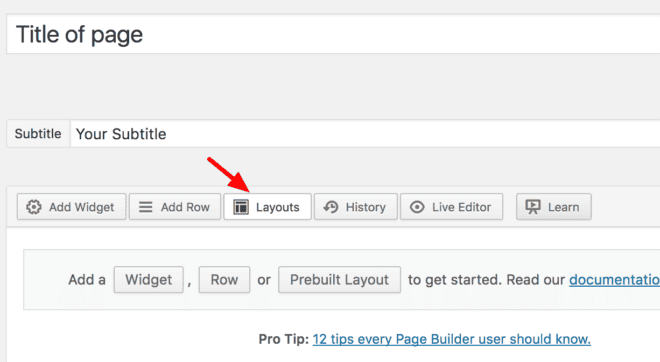Click the Prebuilt Layout button
Screen dimensions: 660x362
[x=339, y=279]
